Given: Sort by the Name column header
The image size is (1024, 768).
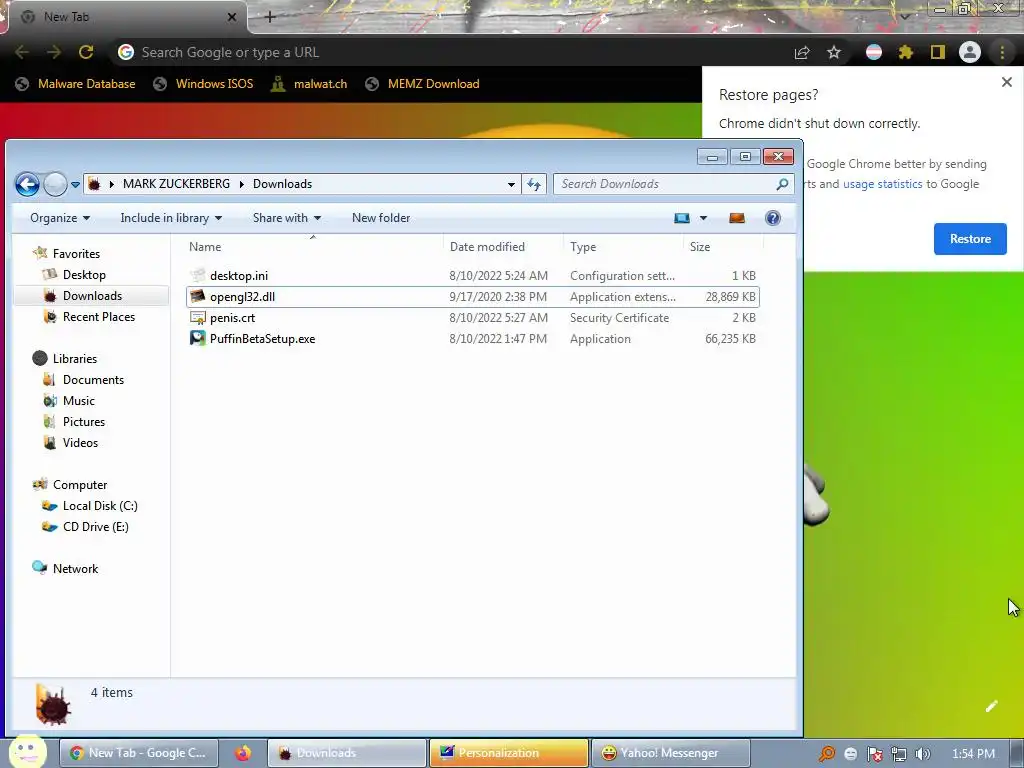Looking at the screenshot, I should tap(313, 247).
